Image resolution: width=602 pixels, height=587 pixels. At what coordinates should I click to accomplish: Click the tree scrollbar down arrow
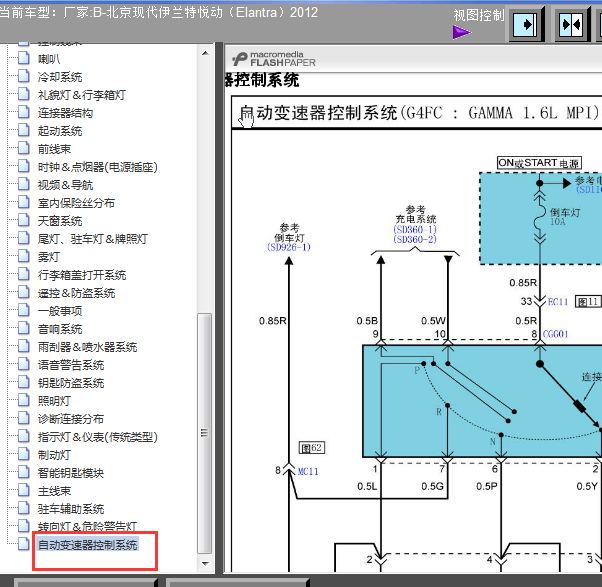(205, 564)
